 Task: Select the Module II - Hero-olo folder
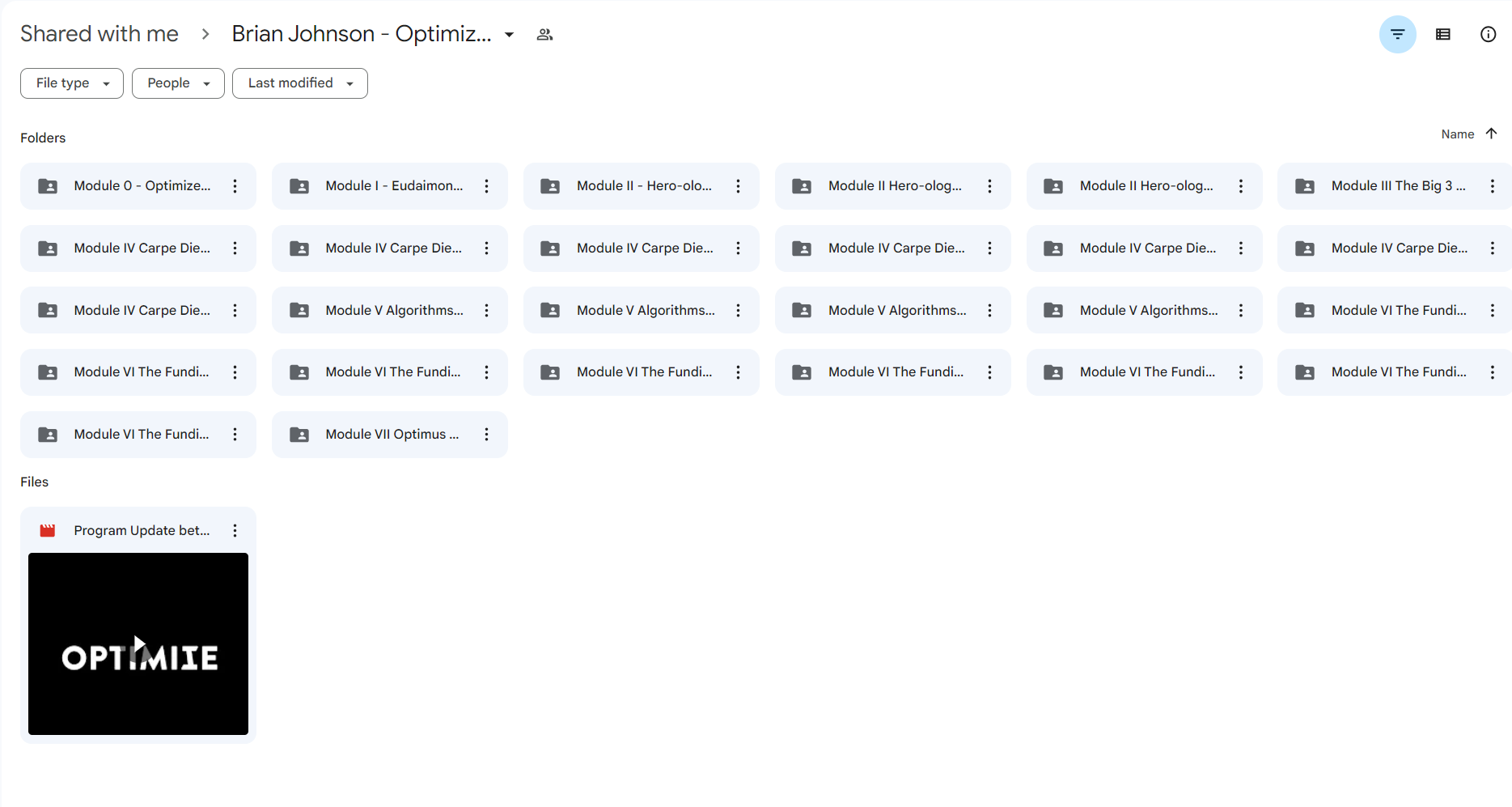coord(642,186)
